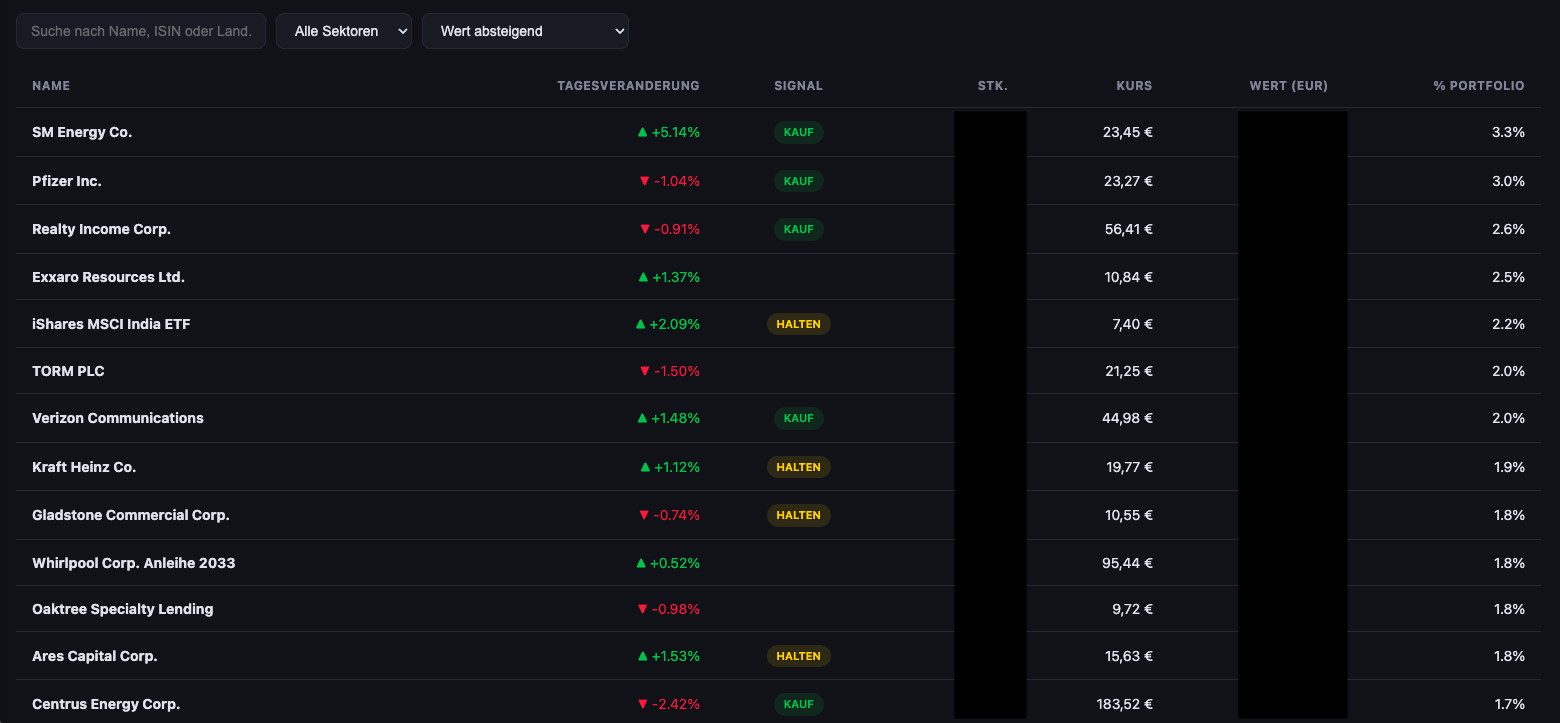Click the -1.50% daily change value
This screenshot has height=723, width=1560.
668,371
